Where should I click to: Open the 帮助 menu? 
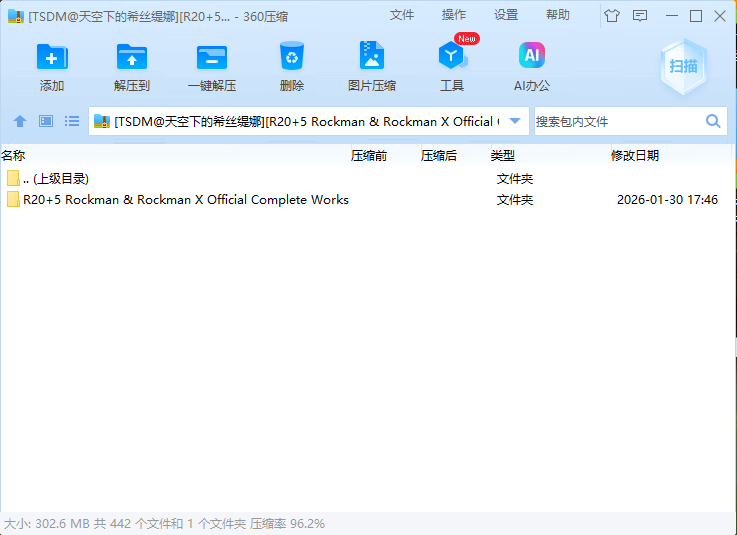click(x=557, y=15)
